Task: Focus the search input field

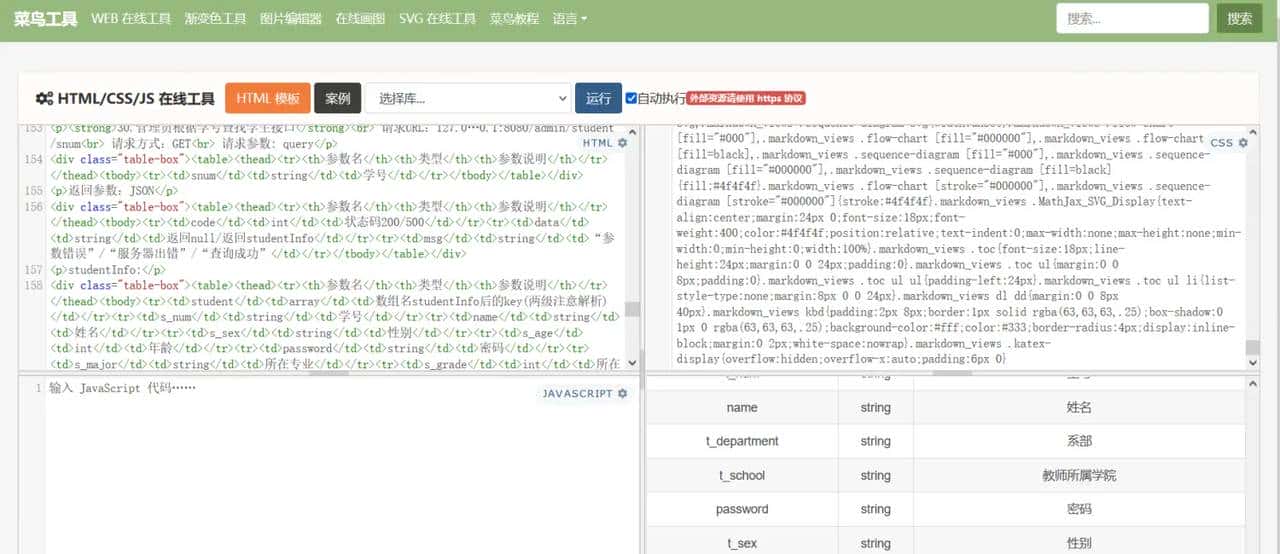Action: coord(1132,18)
